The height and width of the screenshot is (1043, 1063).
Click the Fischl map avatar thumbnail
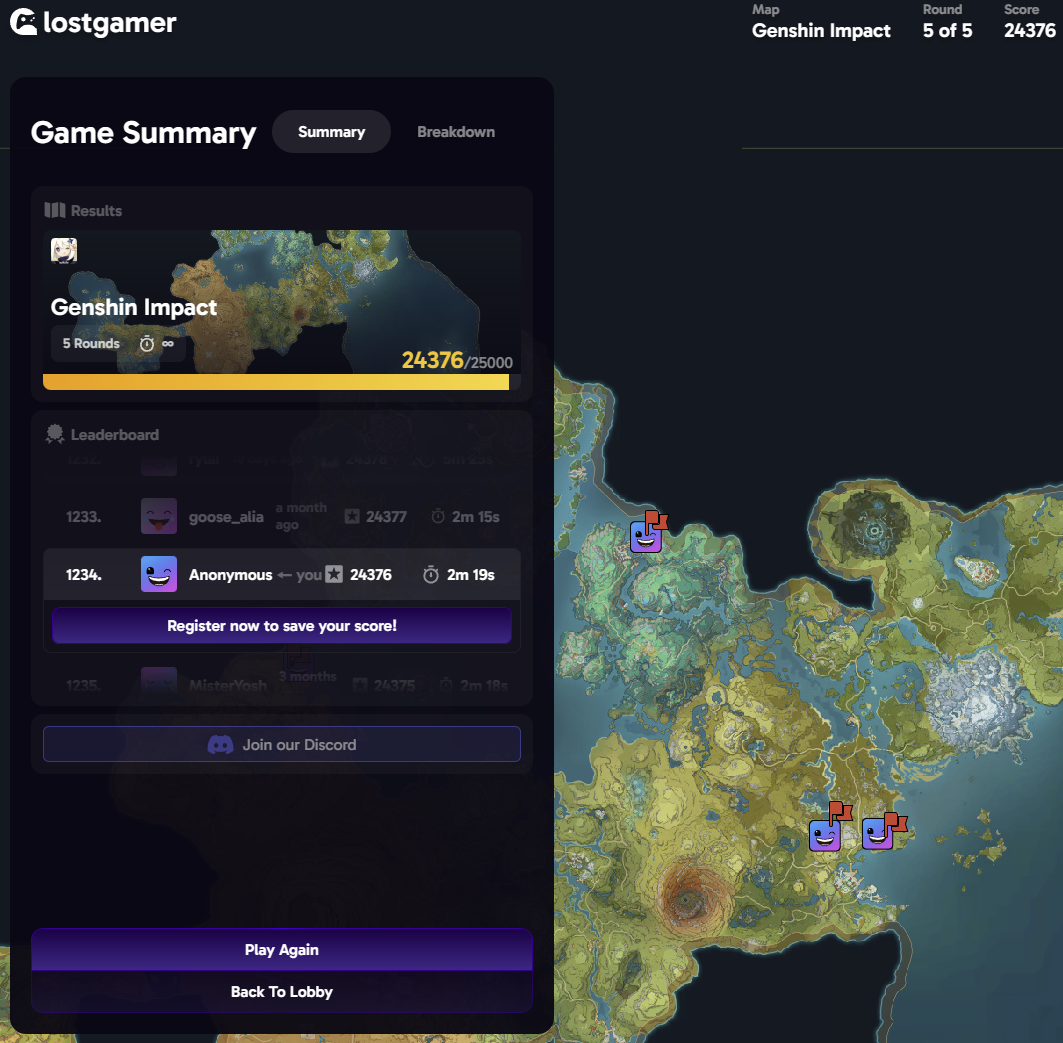point(64,250)
